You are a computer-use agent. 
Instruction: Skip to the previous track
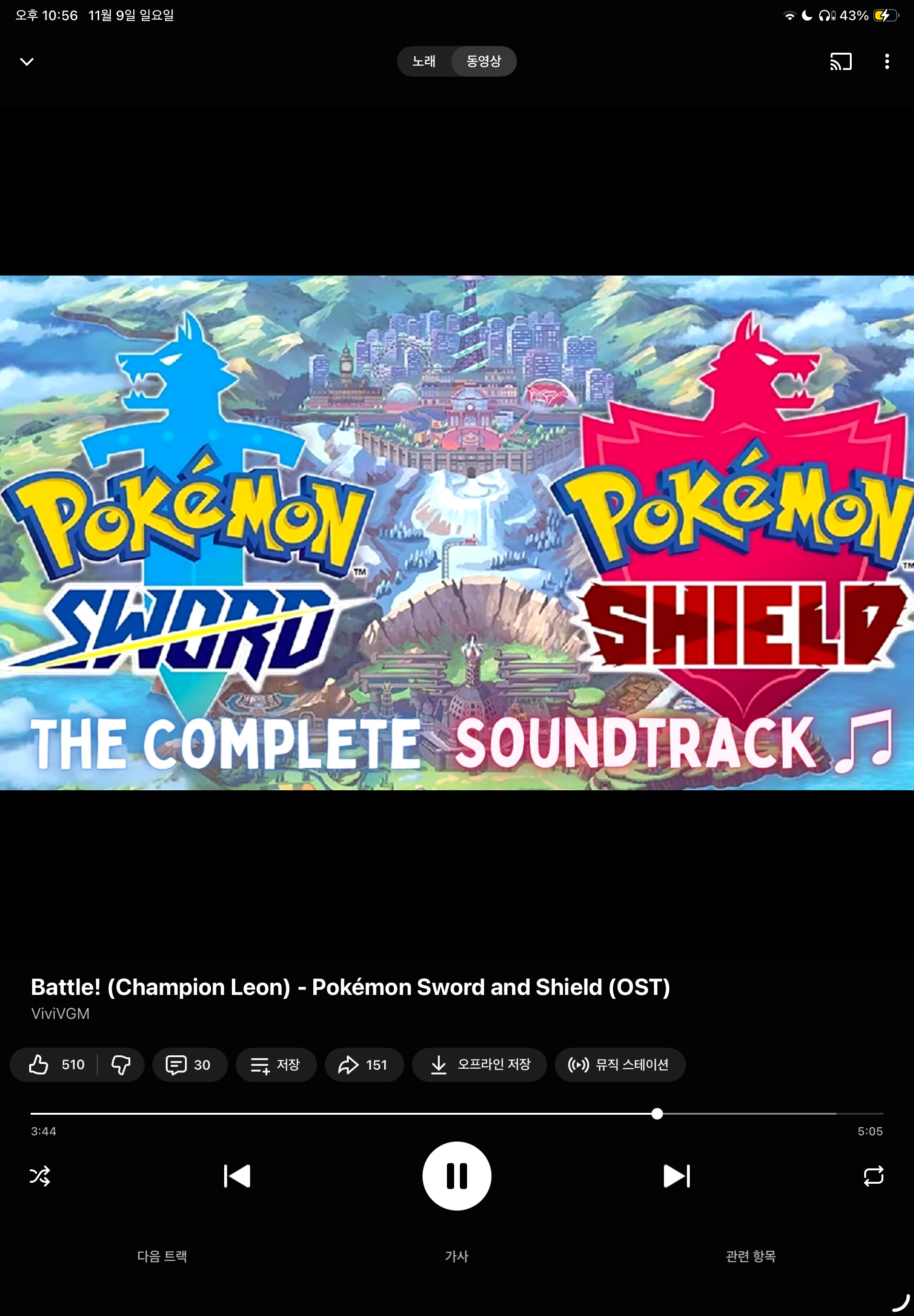coord(237,1176)
